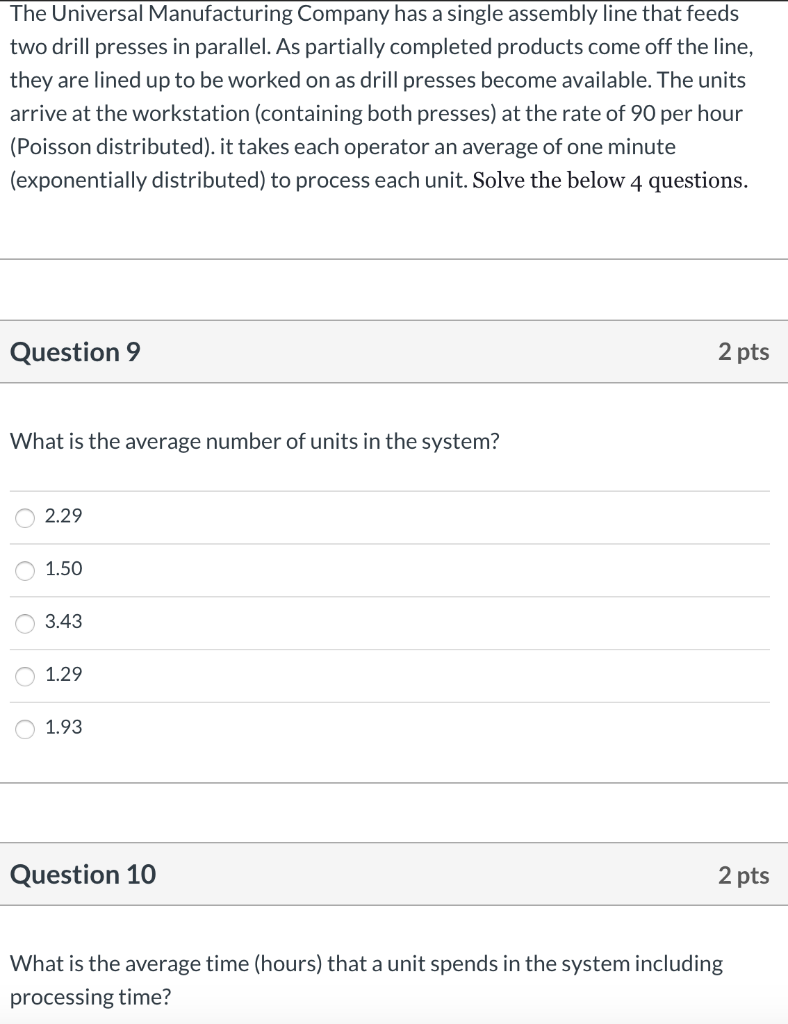Click the unselected circle next to 2.29
This screenshot has height=1024, width=788.
click(23, 517)
